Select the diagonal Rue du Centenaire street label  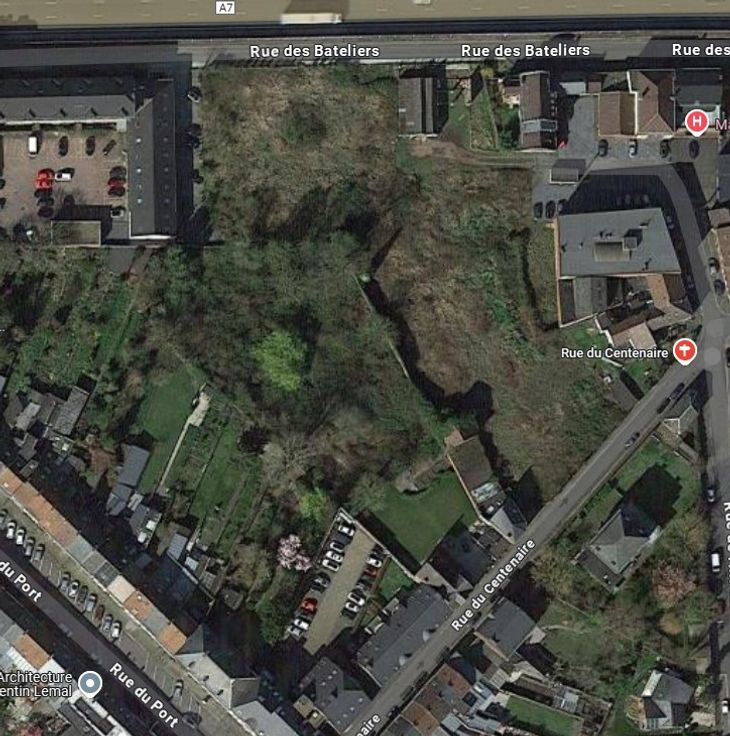[x=493, y=585]
